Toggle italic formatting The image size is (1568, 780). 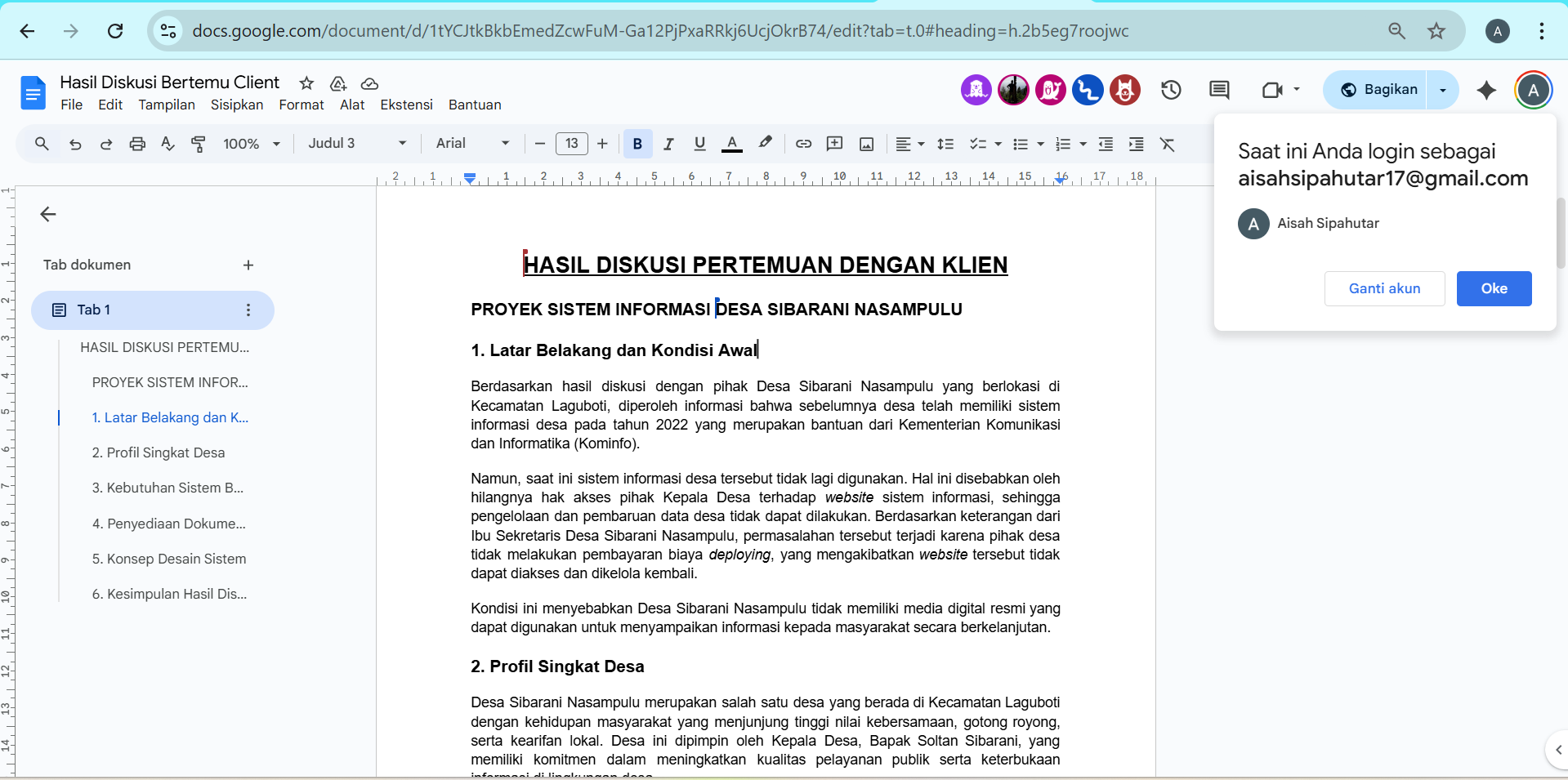pos(668,144)
